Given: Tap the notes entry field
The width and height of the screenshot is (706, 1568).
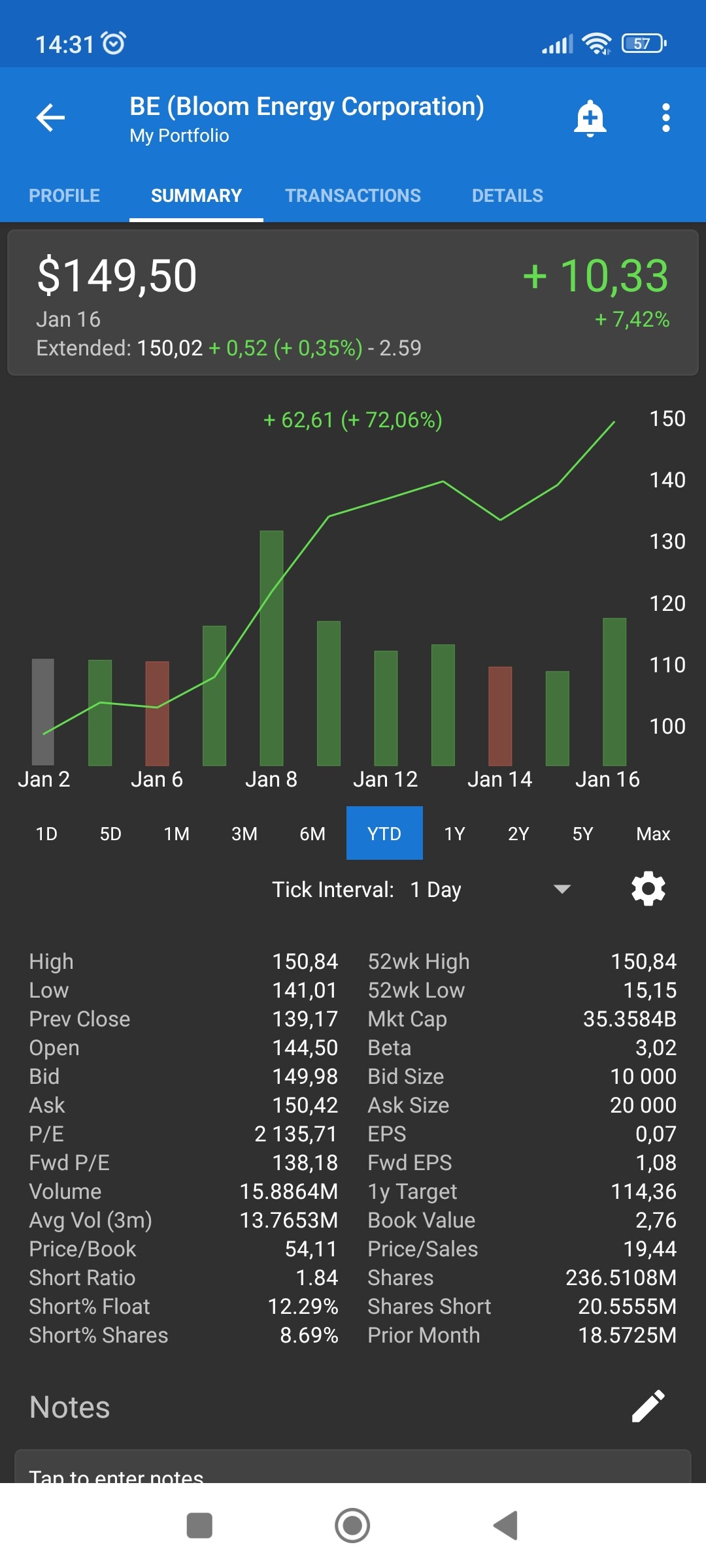Looking at the screenshot, I should point(353,1470).
